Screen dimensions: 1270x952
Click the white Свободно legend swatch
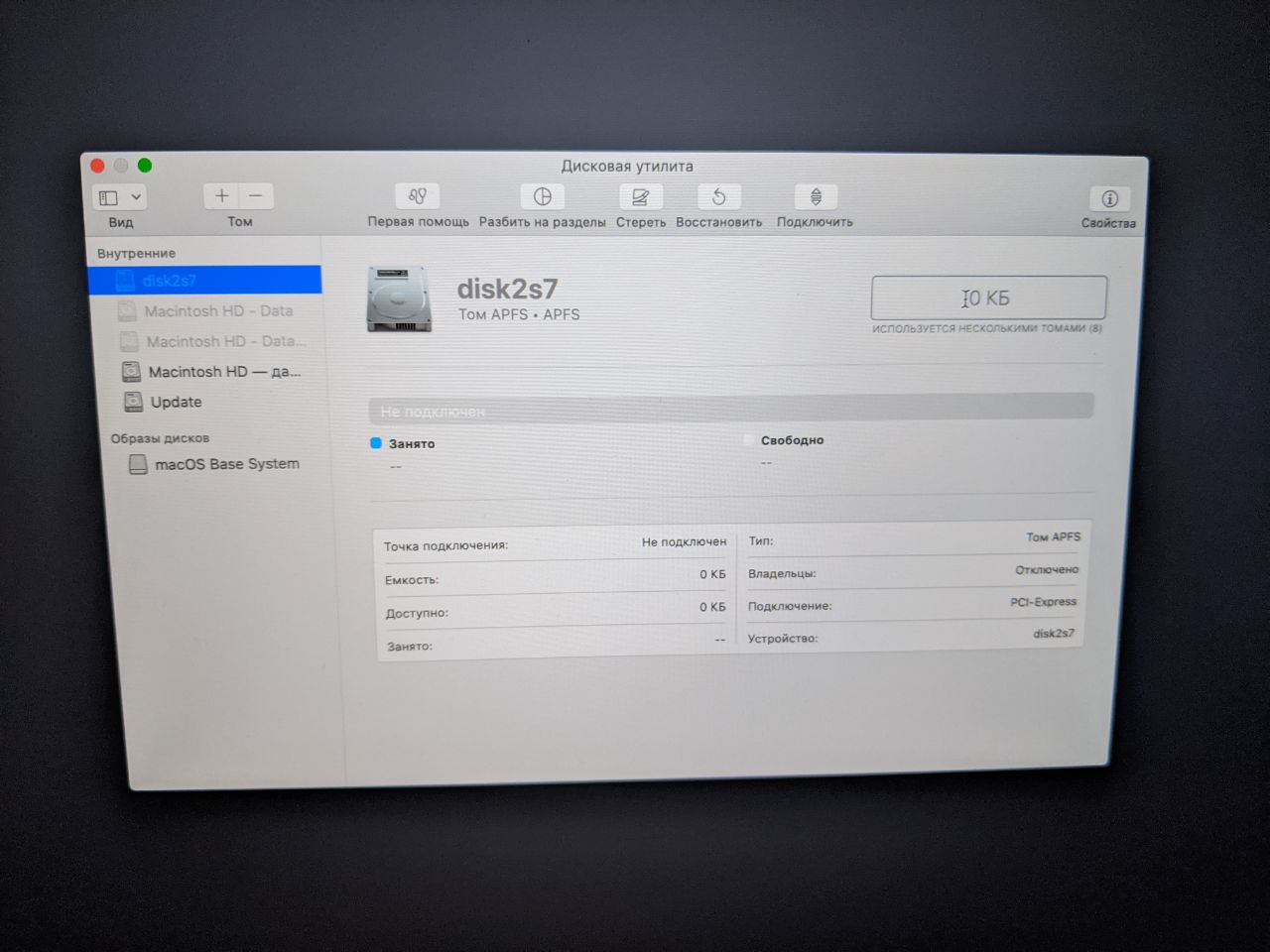coord(748,440)
